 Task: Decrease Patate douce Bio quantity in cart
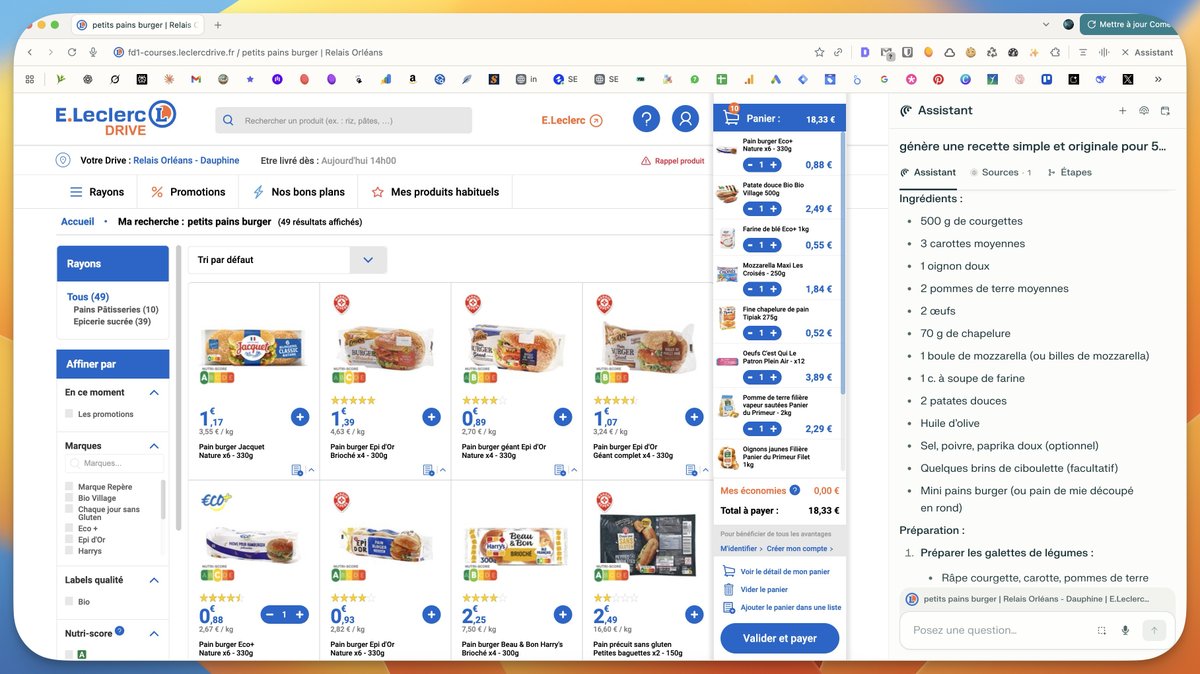[x=750, y=209]
